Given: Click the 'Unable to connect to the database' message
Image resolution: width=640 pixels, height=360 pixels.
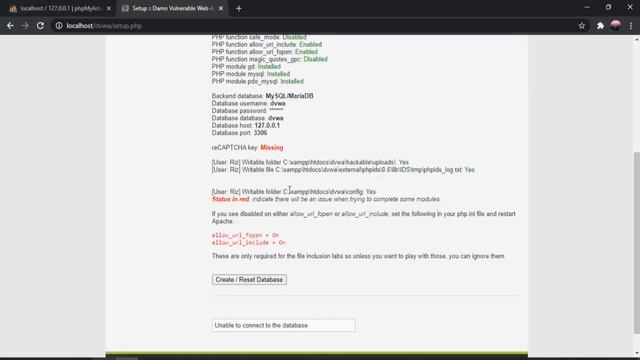Looking at the screenshot, I should pos(283,325).
